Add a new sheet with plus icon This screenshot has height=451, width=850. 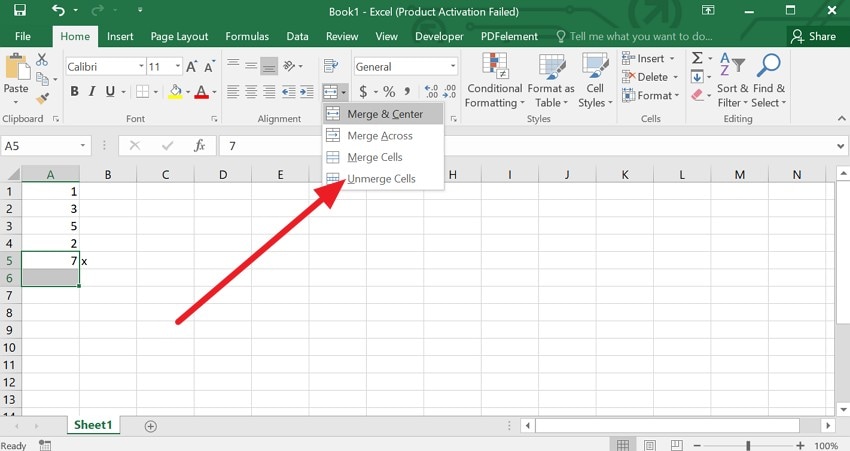point(151,427)
